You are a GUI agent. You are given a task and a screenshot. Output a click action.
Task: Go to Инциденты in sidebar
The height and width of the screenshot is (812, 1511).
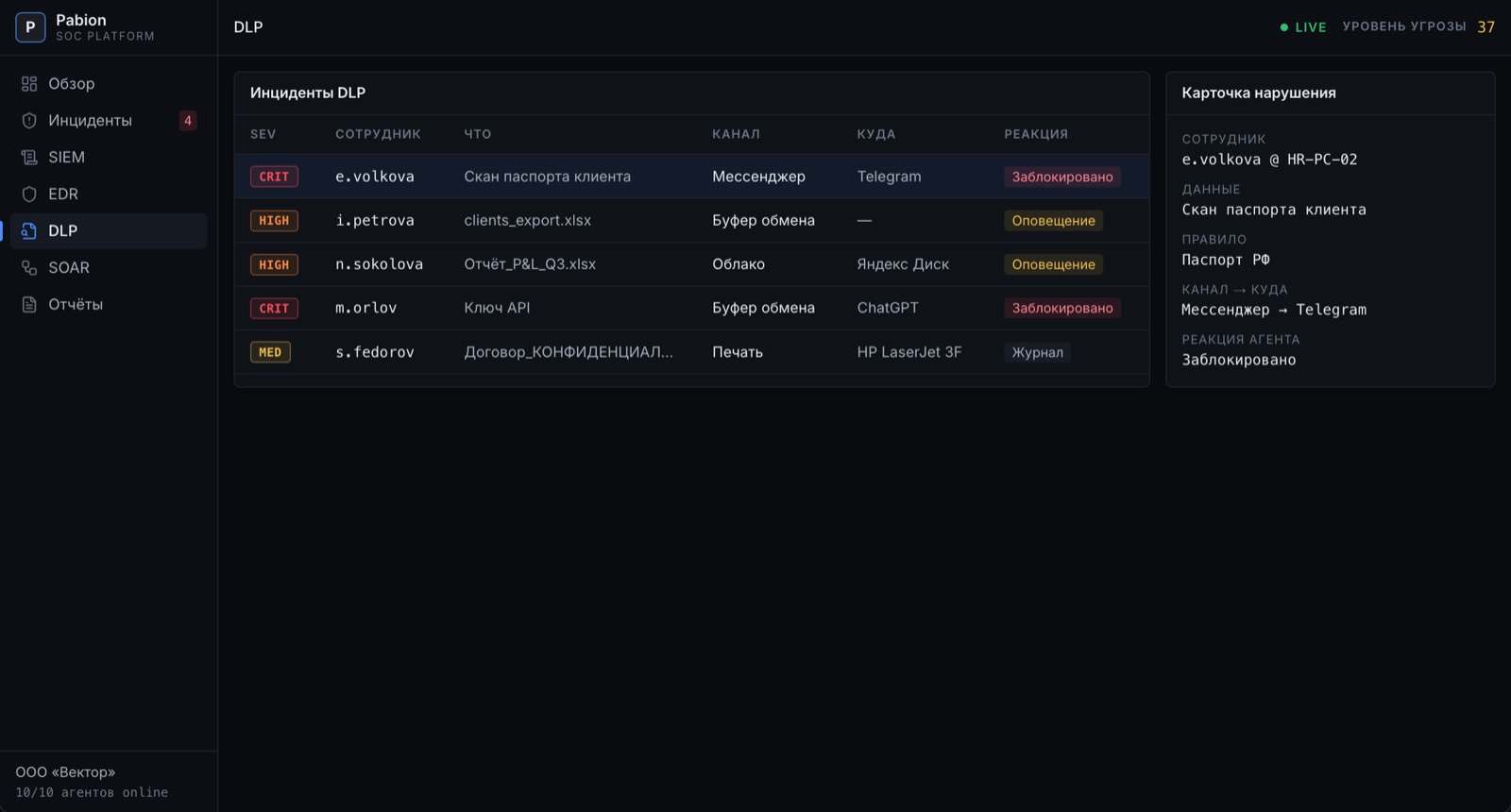[109, 121]
